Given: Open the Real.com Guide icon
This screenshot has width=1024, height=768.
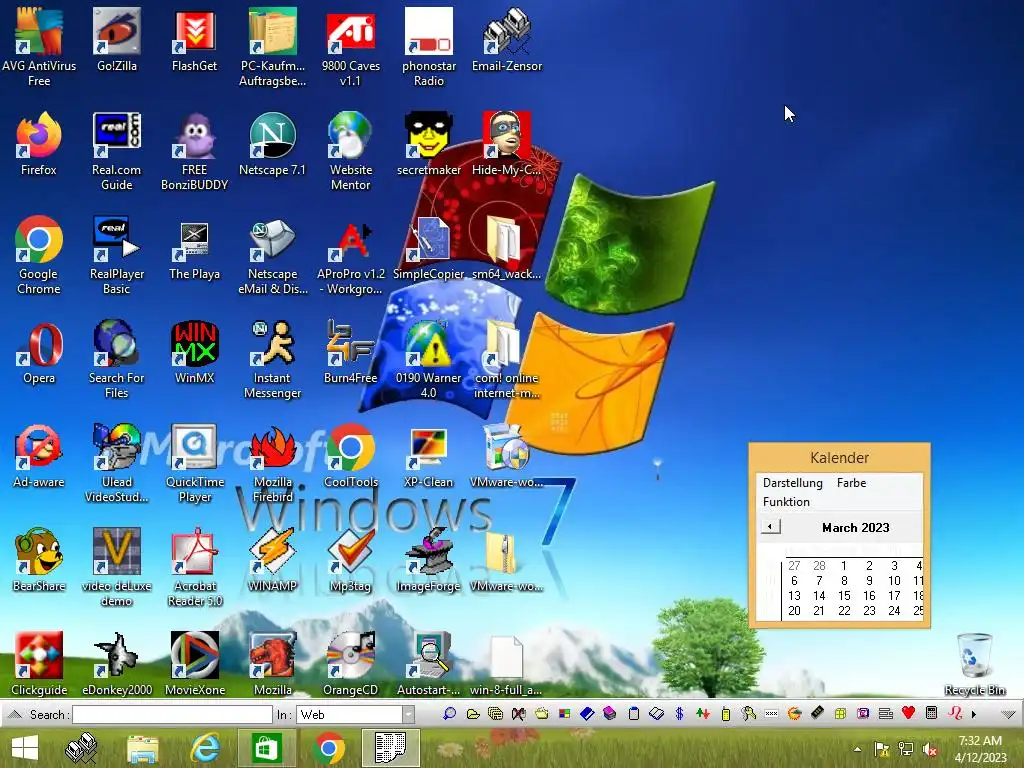Looking at the screenshot, I should coord(117,152).
